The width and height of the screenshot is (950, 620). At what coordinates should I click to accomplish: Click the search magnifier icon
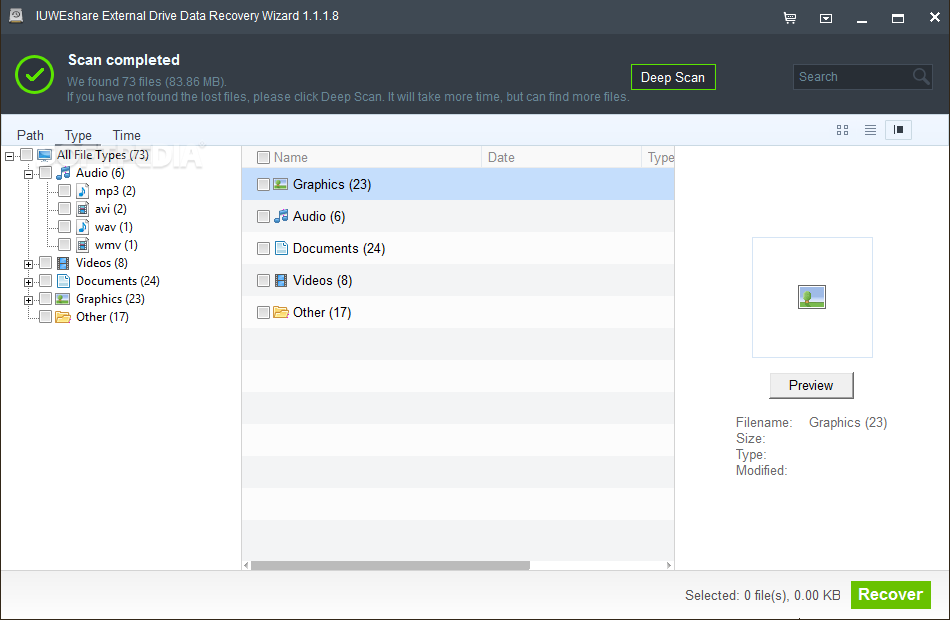point(921,77)
